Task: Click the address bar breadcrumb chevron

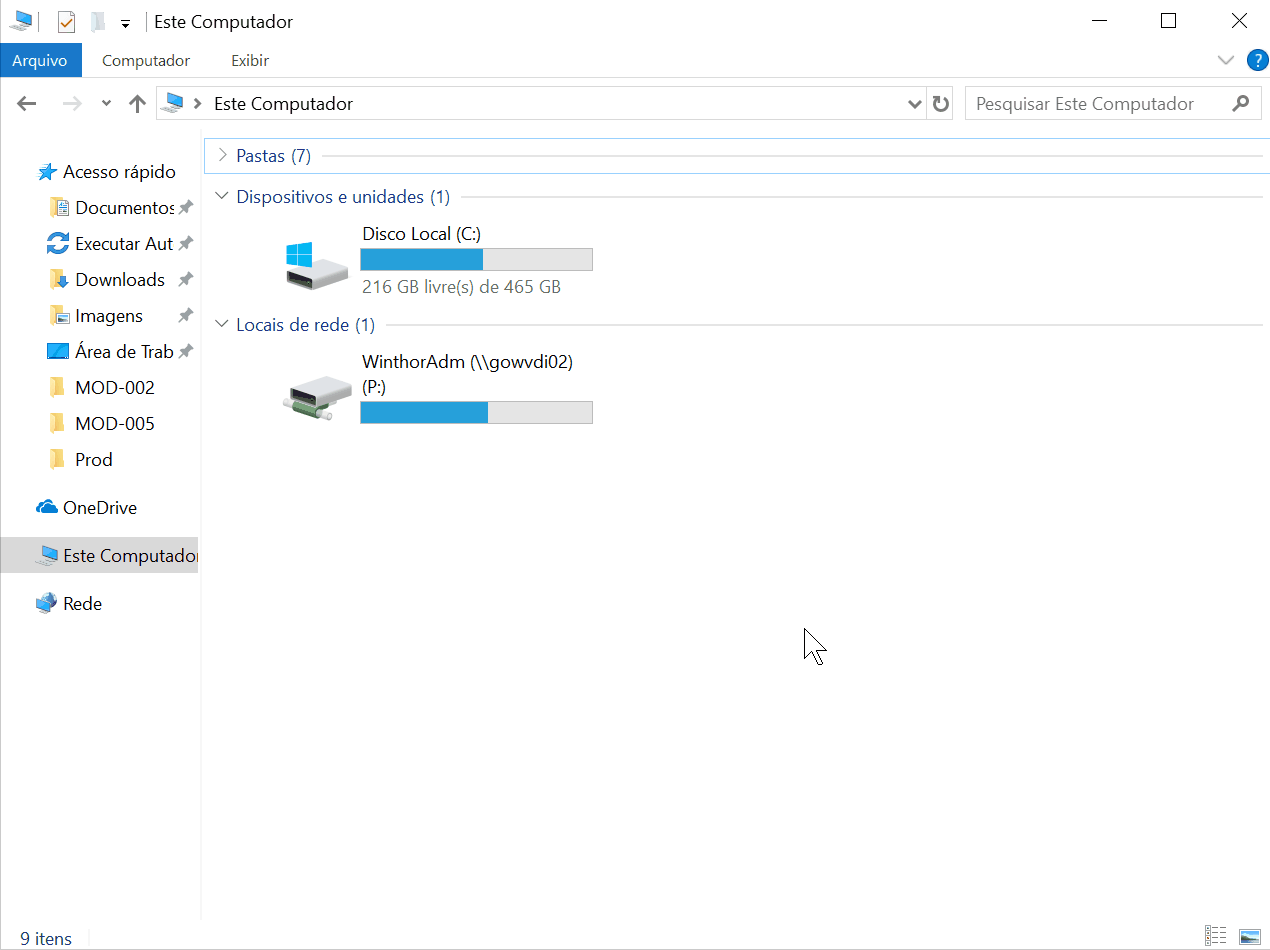Action: [199, 104]
